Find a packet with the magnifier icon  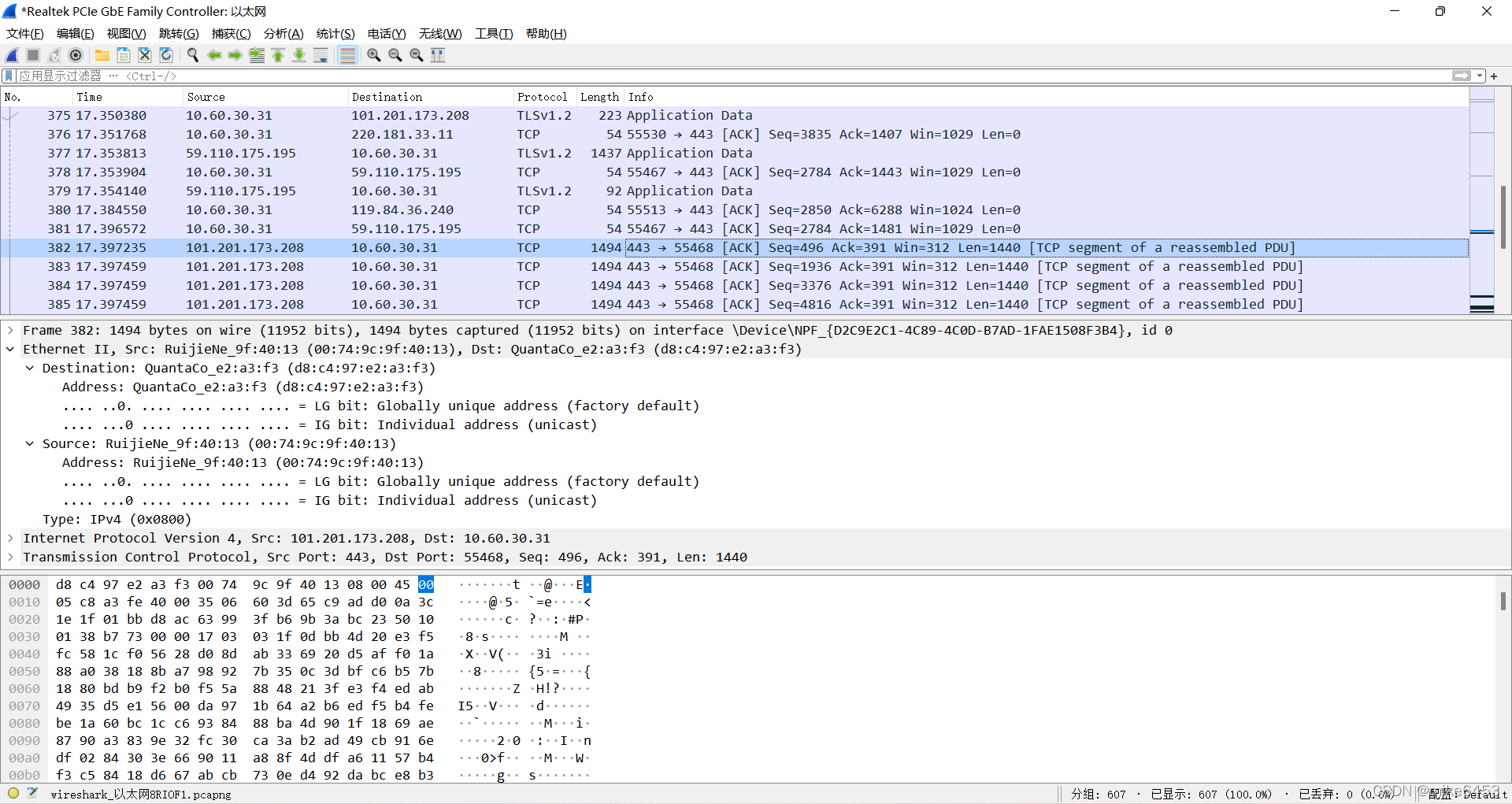pyautogui.click(x=193, y=55)
